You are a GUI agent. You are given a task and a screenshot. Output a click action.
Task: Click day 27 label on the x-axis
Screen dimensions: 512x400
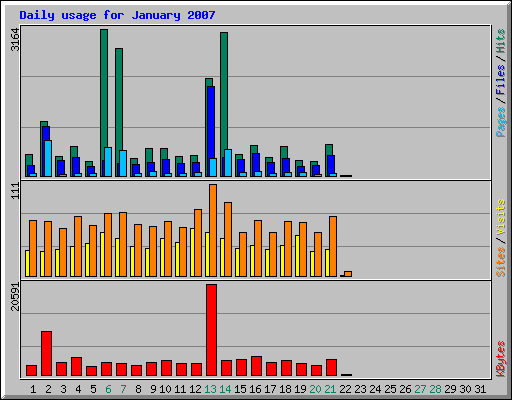point(420,389)
